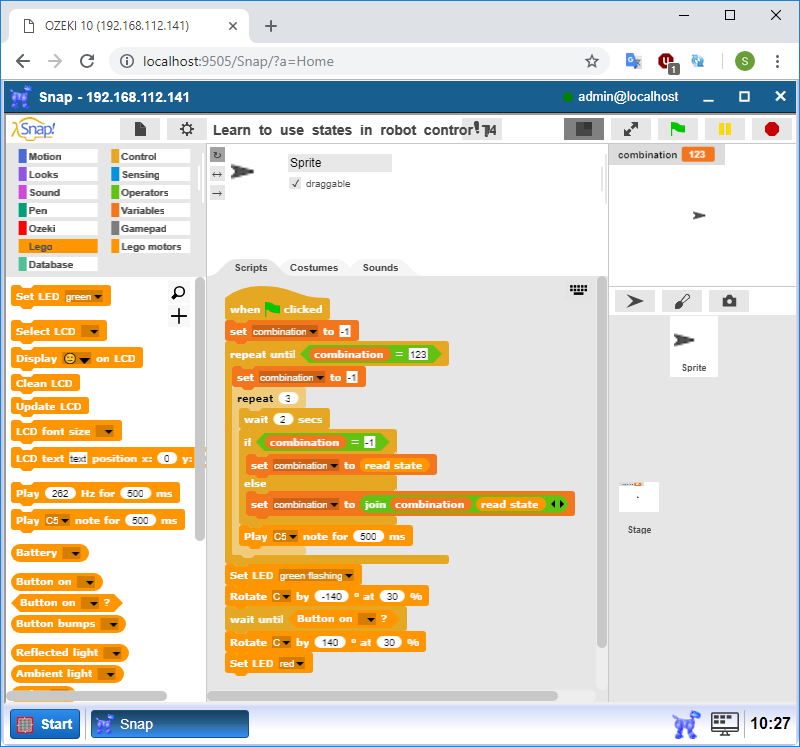Select the Motion block category
Viewport: 800px width, 747px height.
[x=58, y=156]
